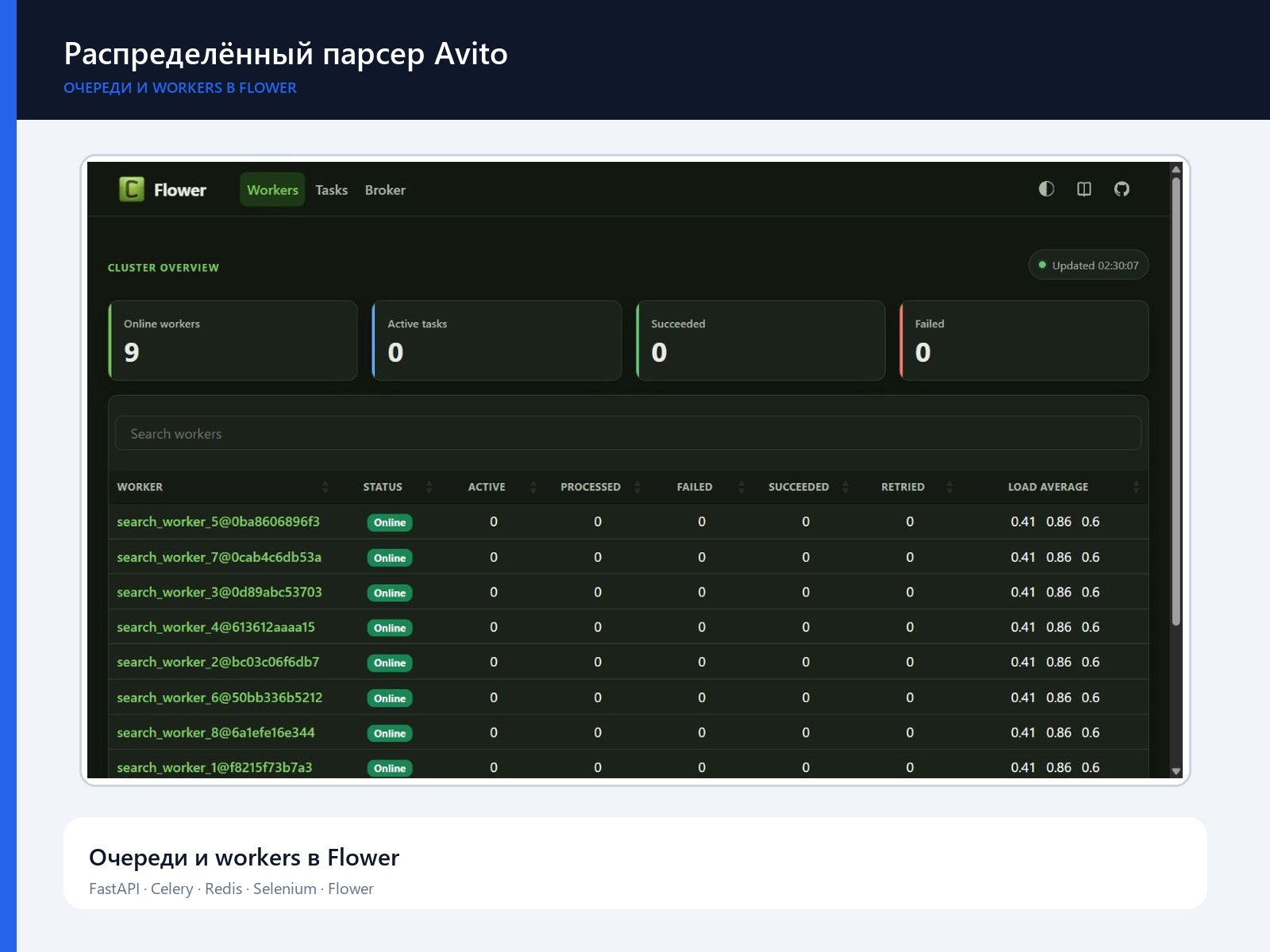Open worker search_worker_8@6a1efe16e344
This screenshot has height=952, width=1270.
[x=216, y=733]
